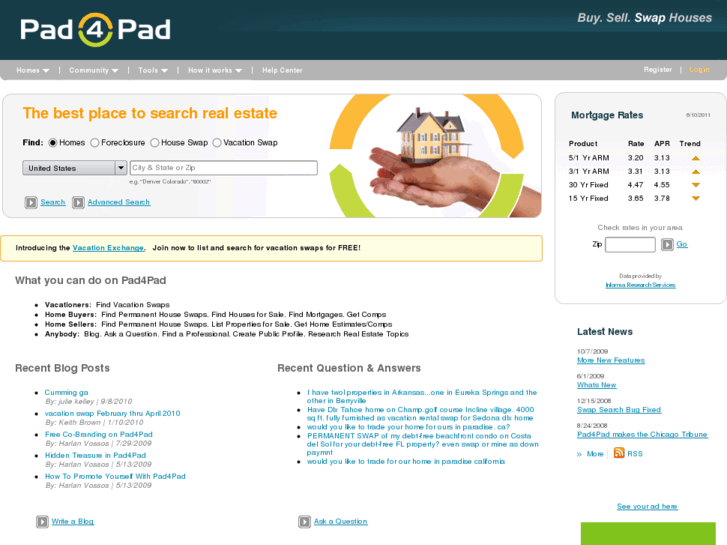
Task: Click the play icon beside Advanced Search
Action: click(78, 203)
